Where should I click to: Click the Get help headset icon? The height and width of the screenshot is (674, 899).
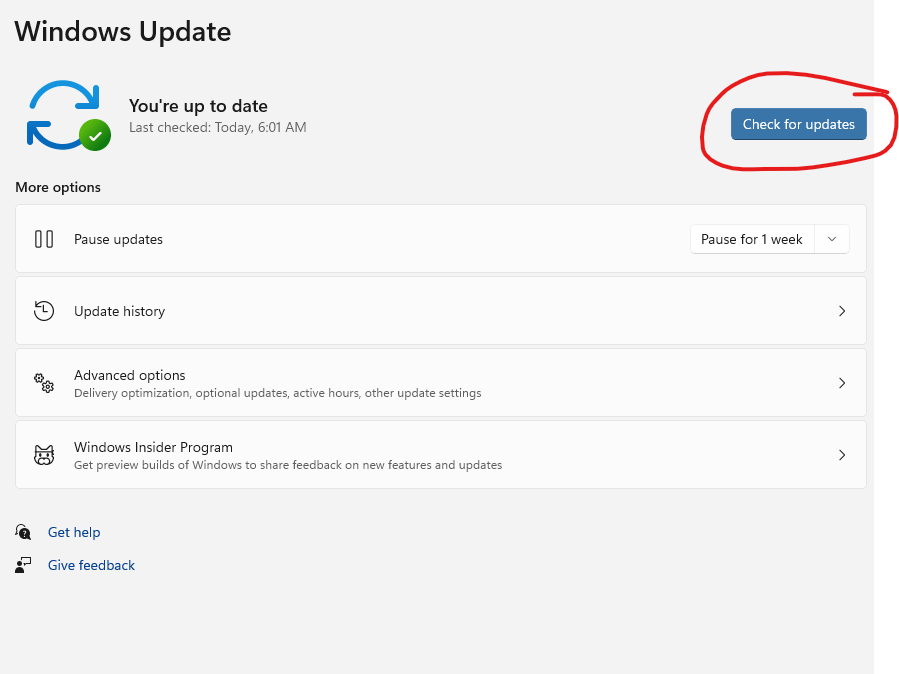coord(24,532)
